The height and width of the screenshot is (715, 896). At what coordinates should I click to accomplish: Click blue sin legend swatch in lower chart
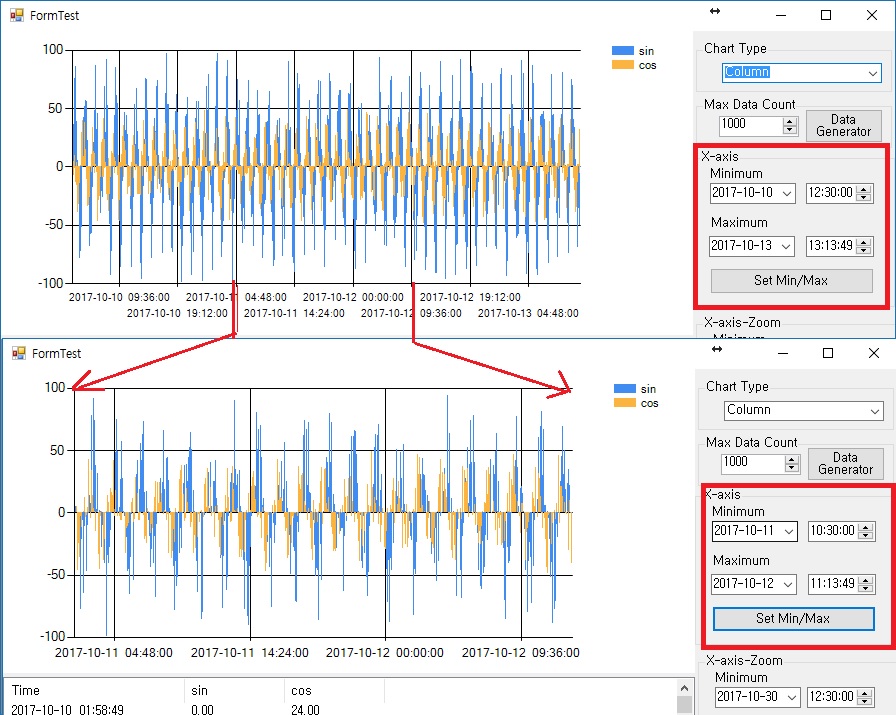click(x=625, y=389)
